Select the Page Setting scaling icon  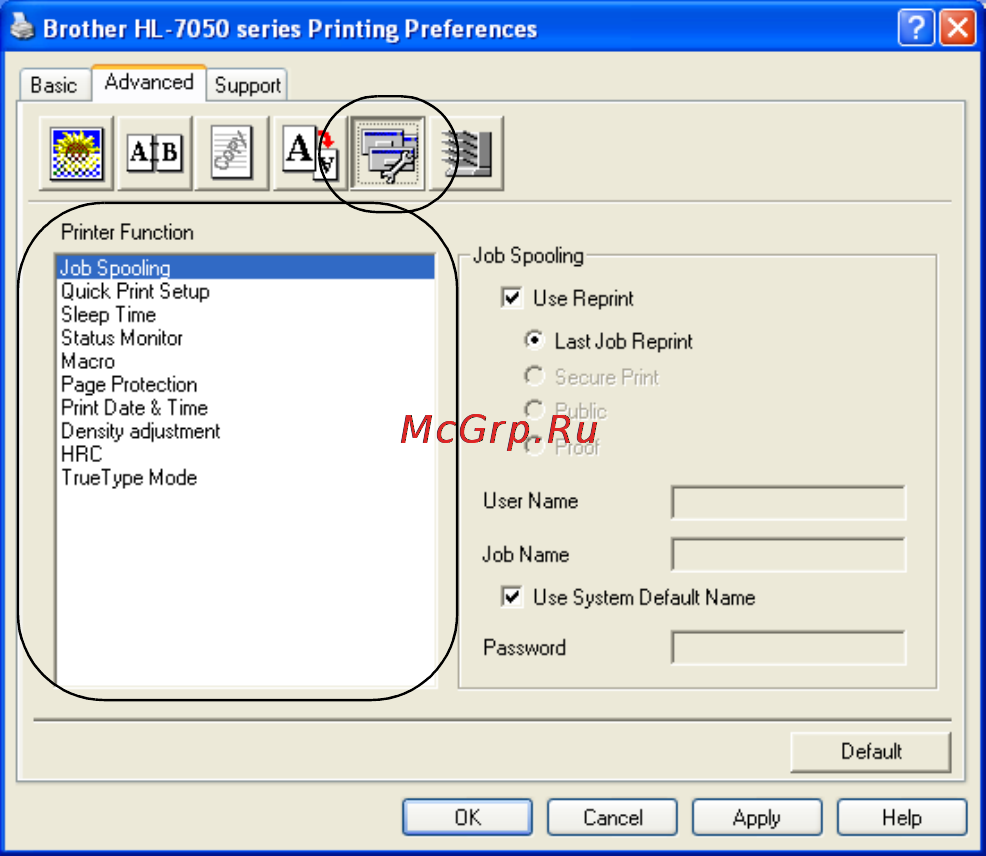pyautogui.click(x=310, y=153)
